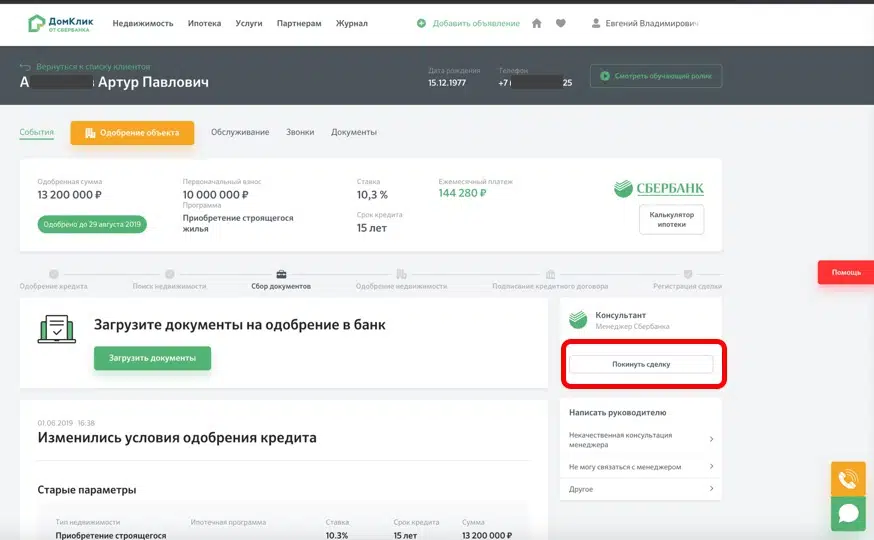
Task: Expand Другое complaint option
Action: point(640,489)
